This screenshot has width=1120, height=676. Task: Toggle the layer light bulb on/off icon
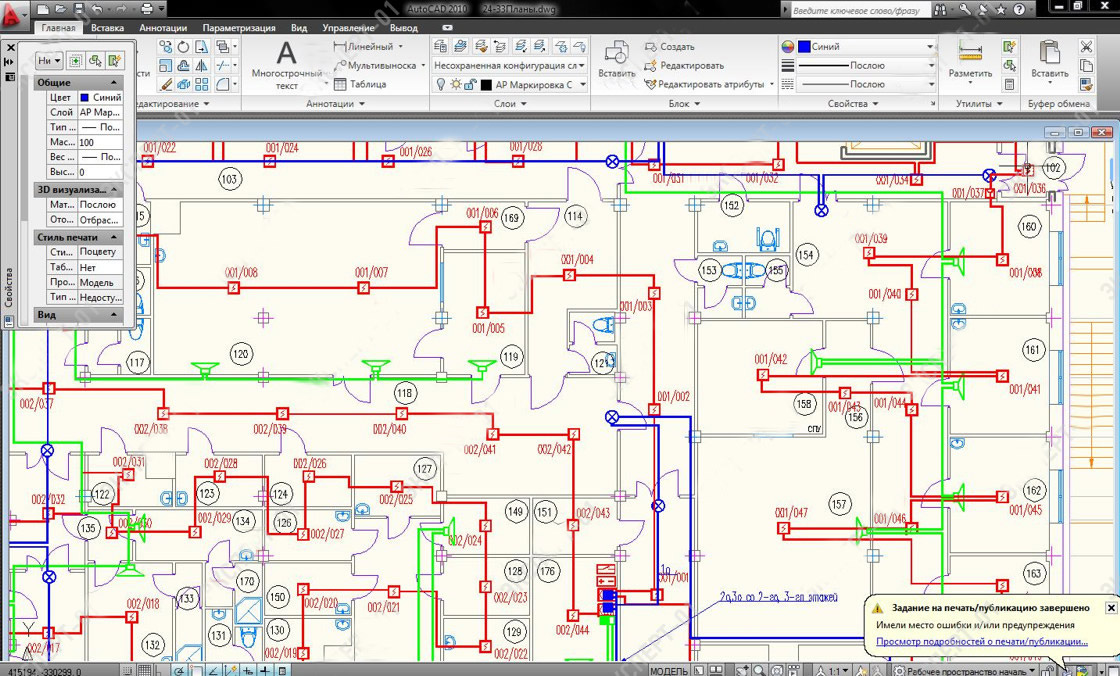(x=440, y=85)
